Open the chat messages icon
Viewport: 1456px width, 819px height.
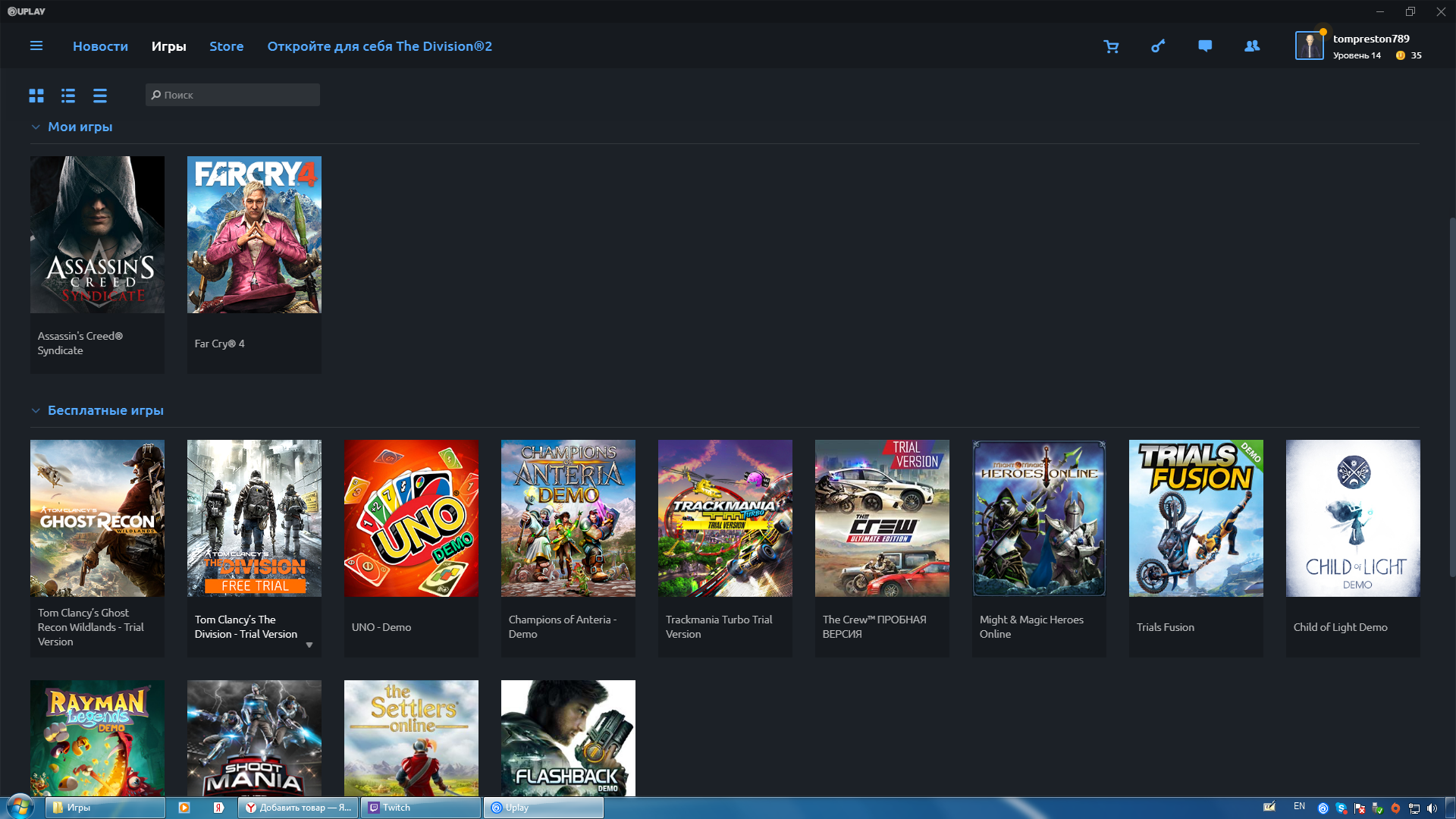(x=1205, y=46)
